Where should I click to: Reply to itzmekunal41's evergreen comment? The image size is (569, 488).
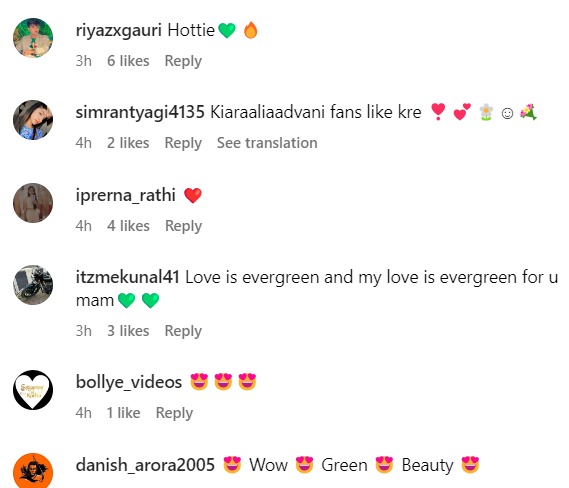click(183, 331)
